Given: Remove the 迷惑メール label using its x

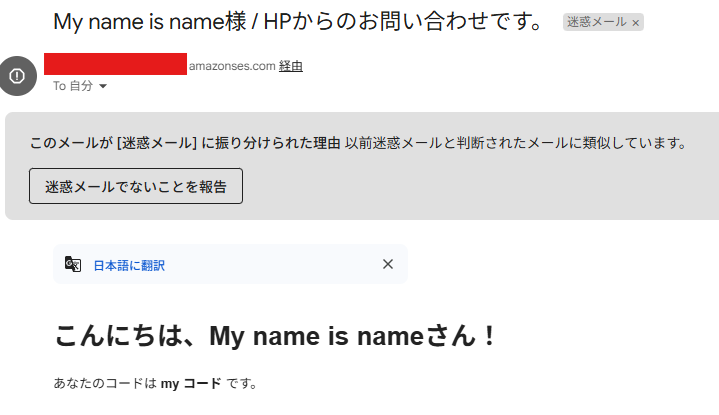Looking at the screenshot, I should coord(636,23).
